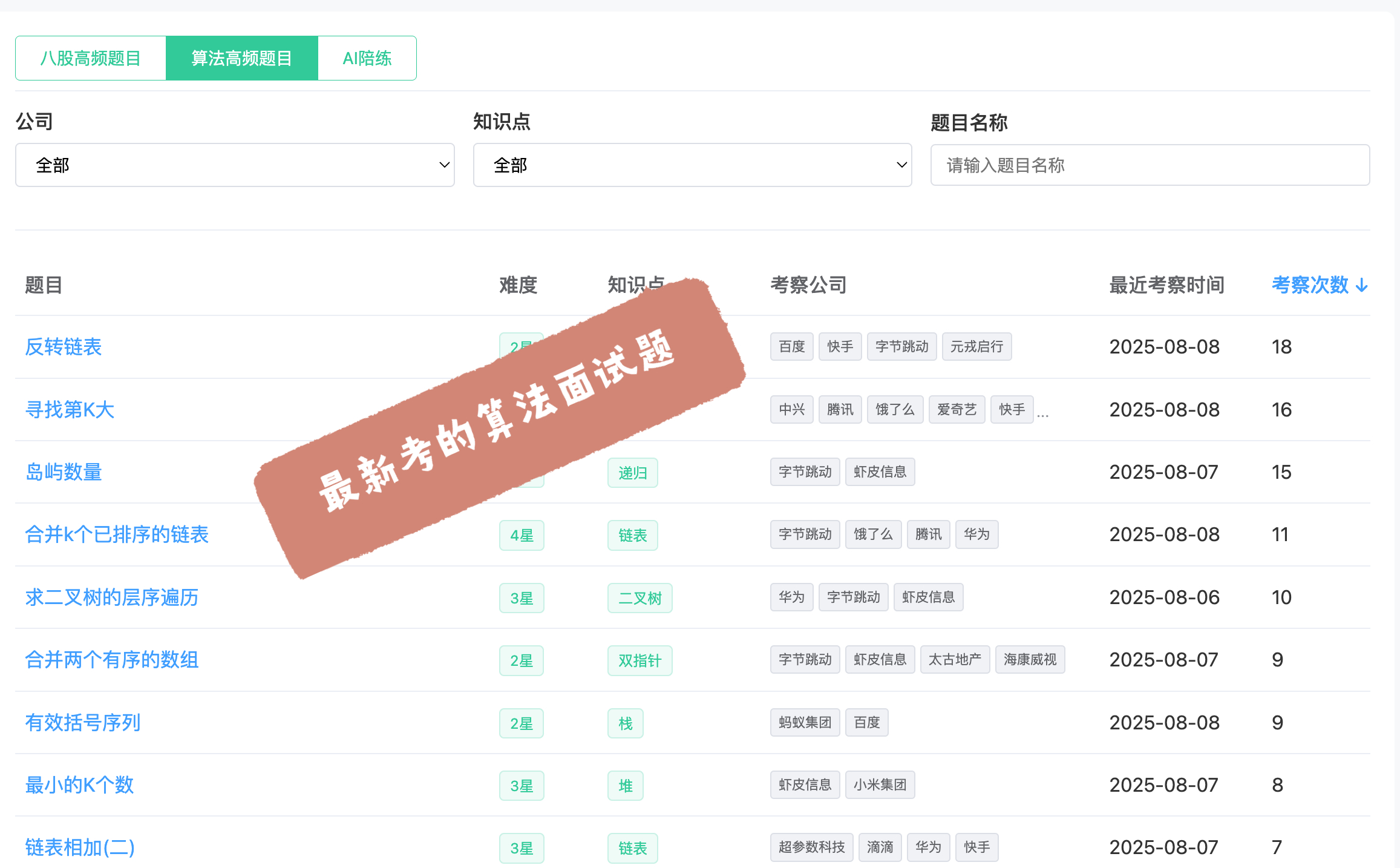This screenshot has height=868, width=1400.
Task: Open the 公司 filter dropdown
Action: point(235,164)
